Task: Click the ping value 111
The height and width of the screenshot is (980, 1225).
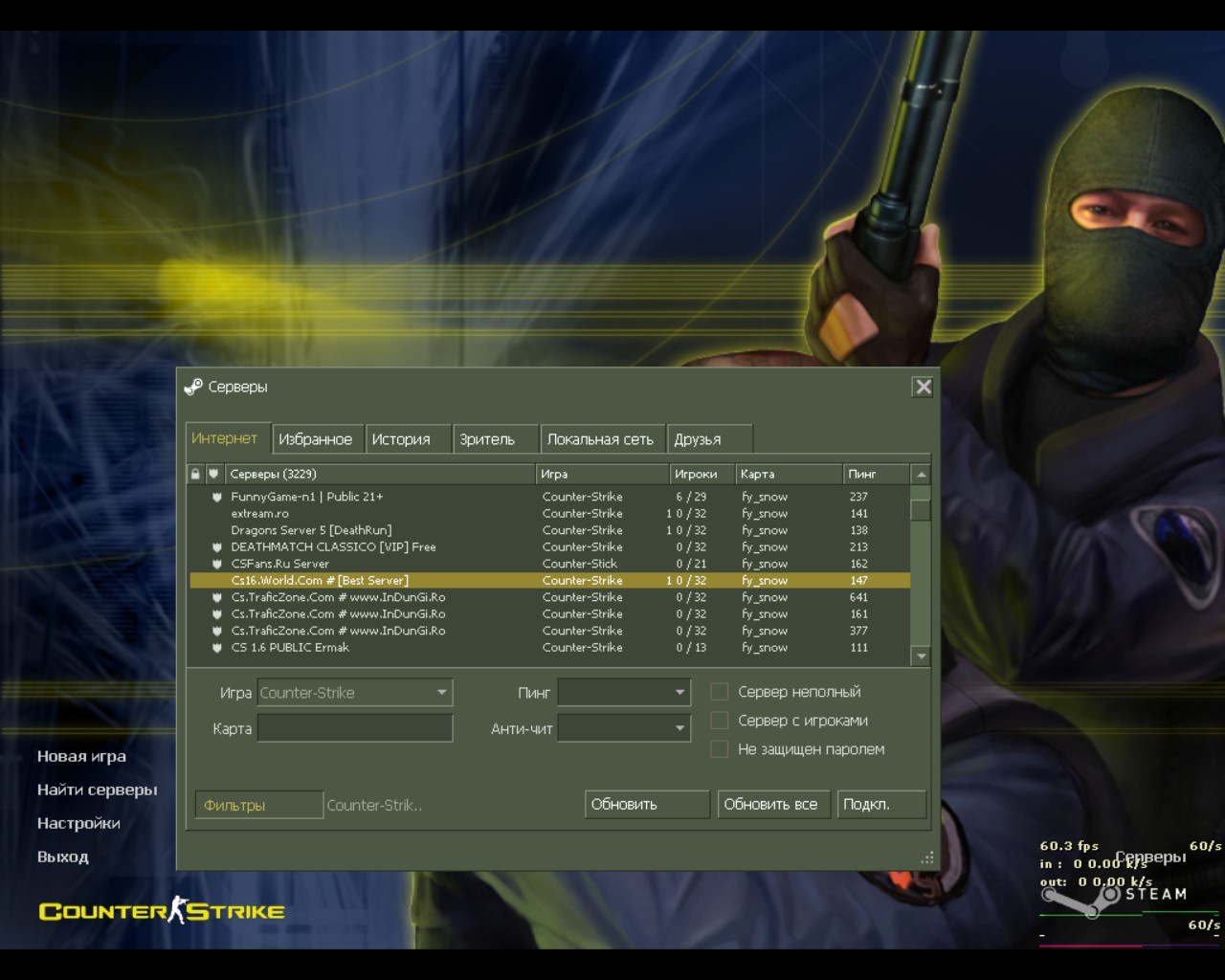Action: (x=858, y=648)
